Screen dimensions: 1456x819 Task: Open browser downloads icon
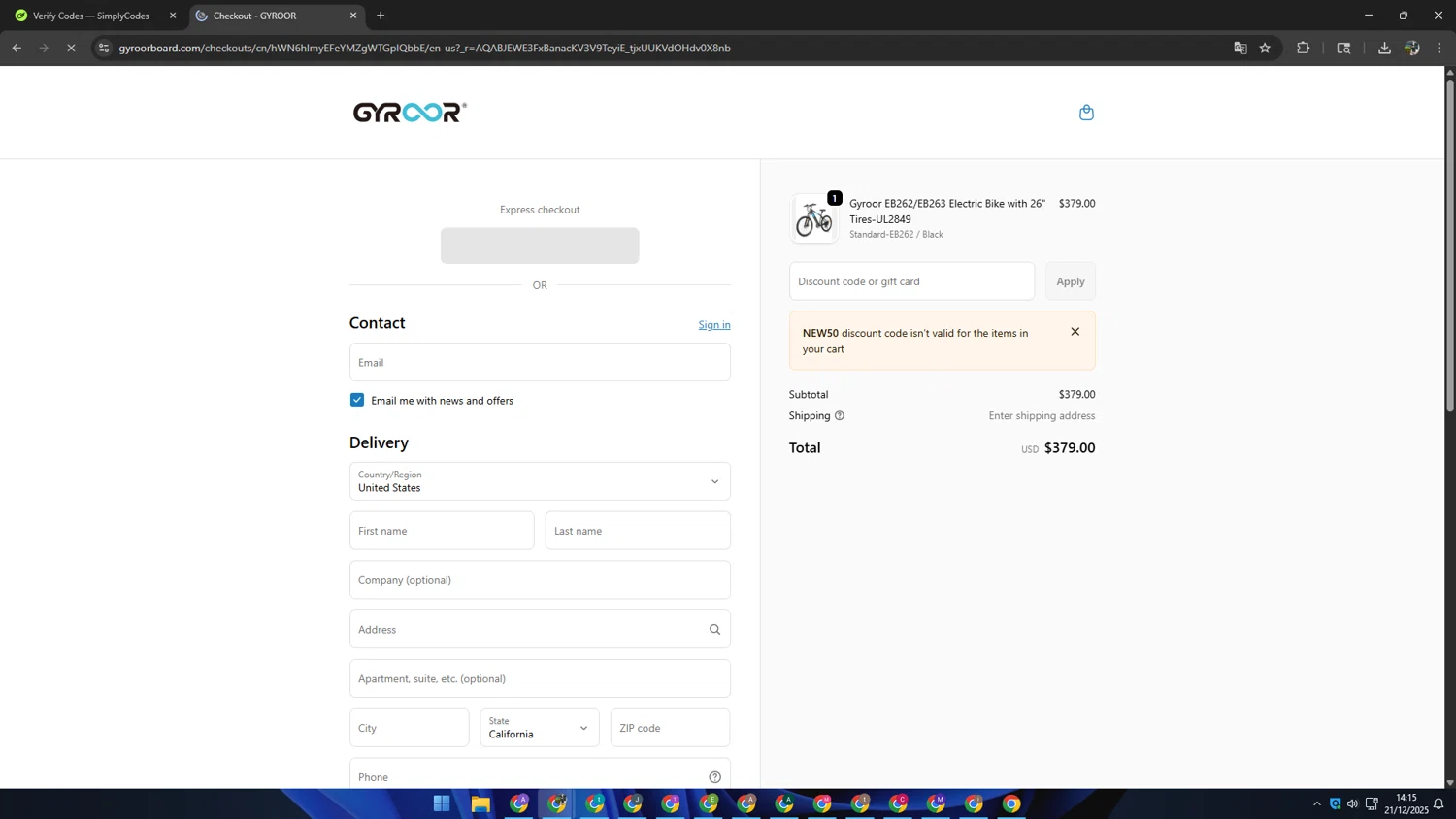1384,48
